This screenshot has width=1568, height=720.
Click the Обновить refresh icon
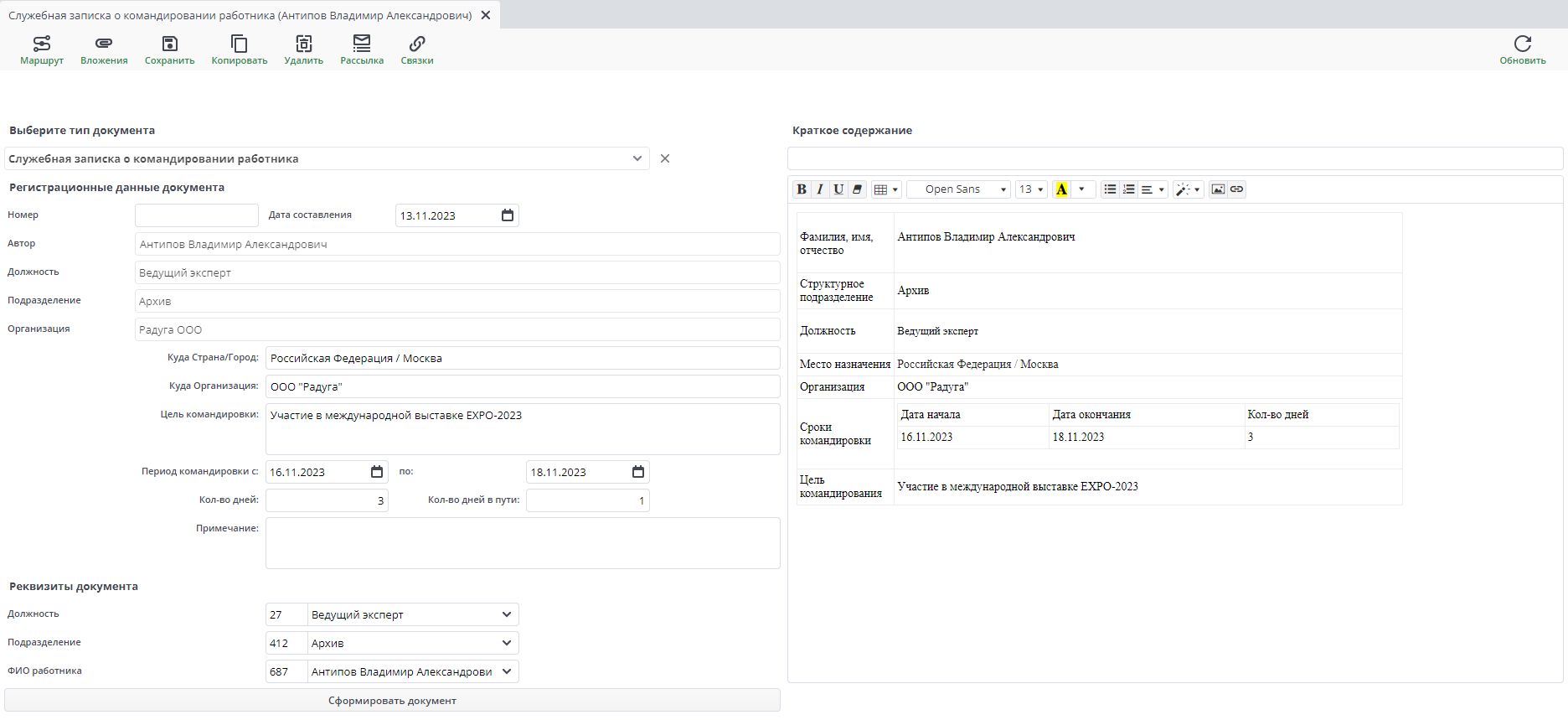[x=1522, y=49]
